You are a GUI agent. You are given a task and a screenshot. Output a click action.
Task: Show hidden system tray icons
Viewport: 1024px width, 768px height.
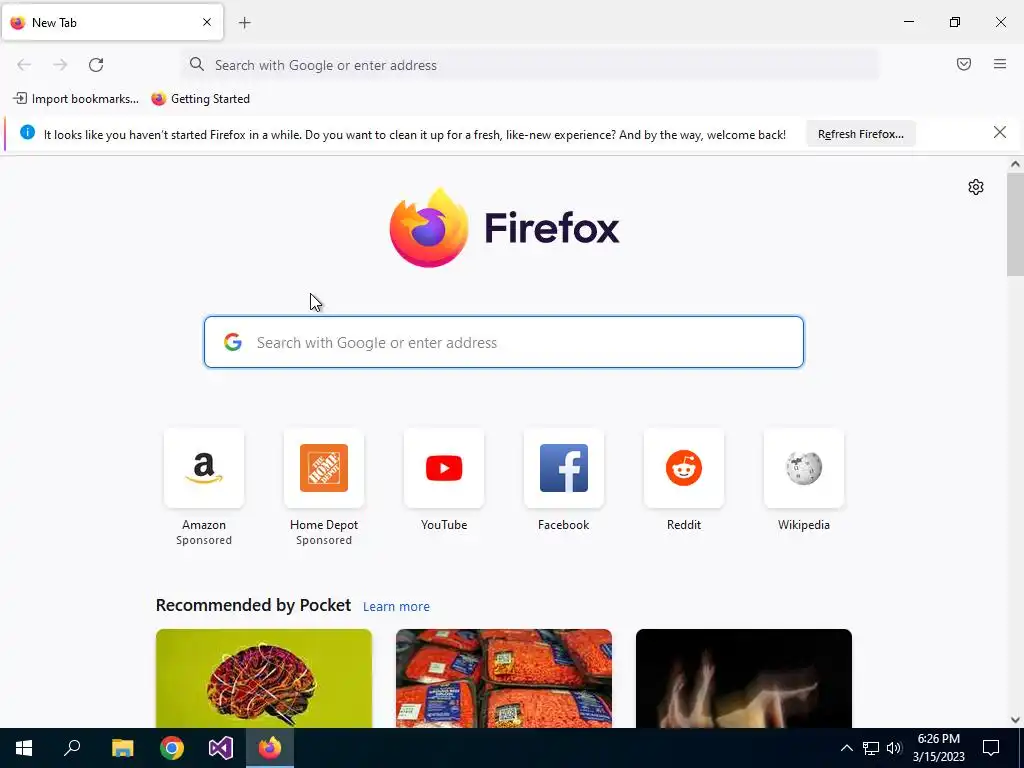846,748
